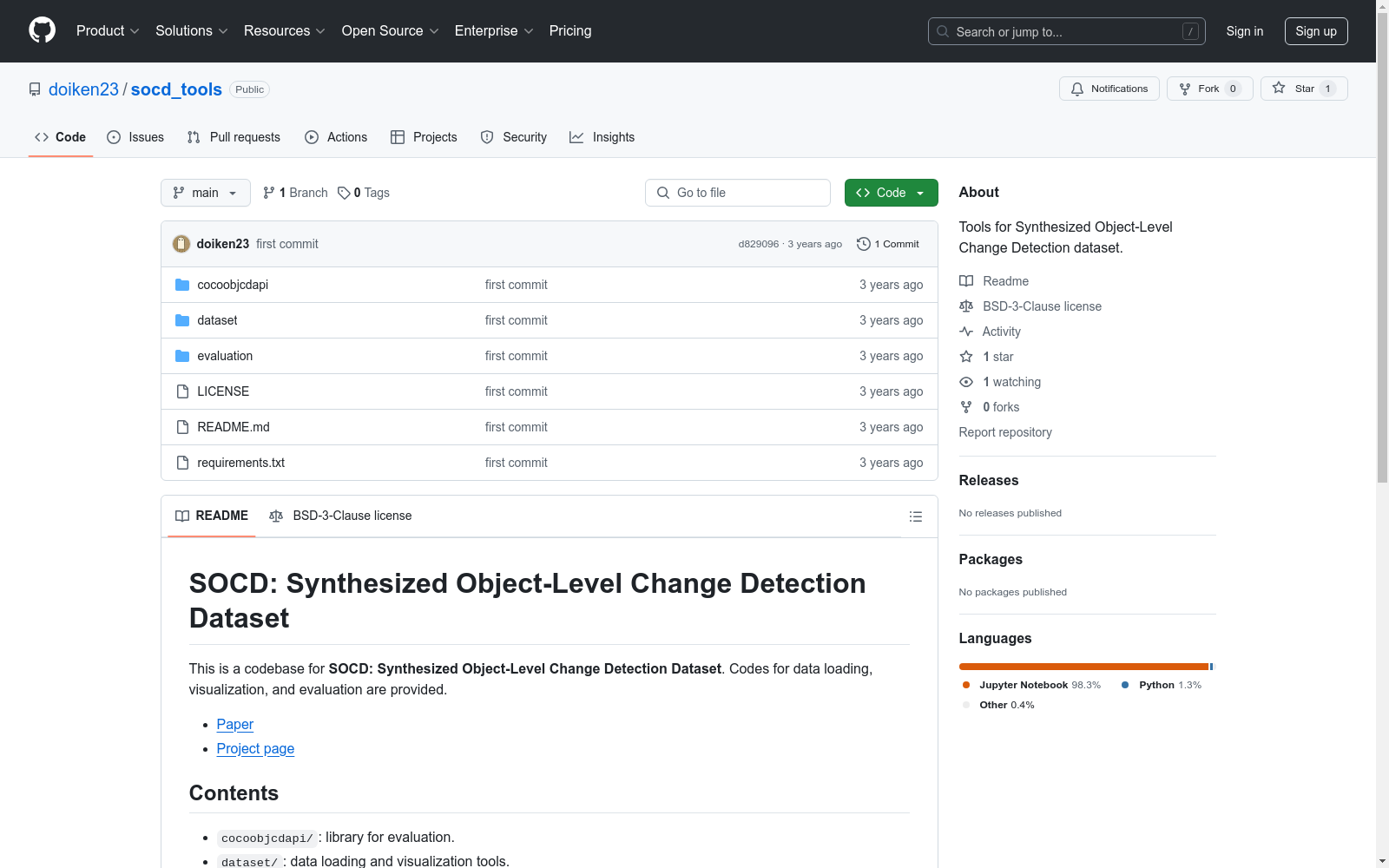Open the README outline list icon

[x=915, y=516]
